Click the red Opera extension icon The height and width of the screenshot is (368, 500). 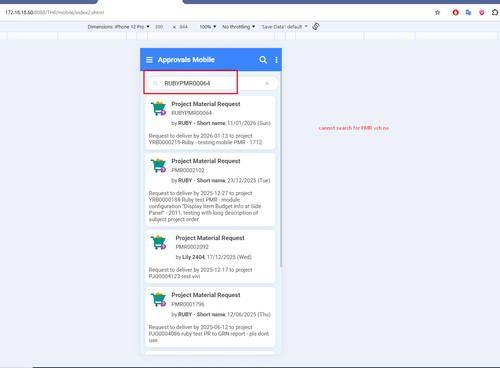(455, 13)
